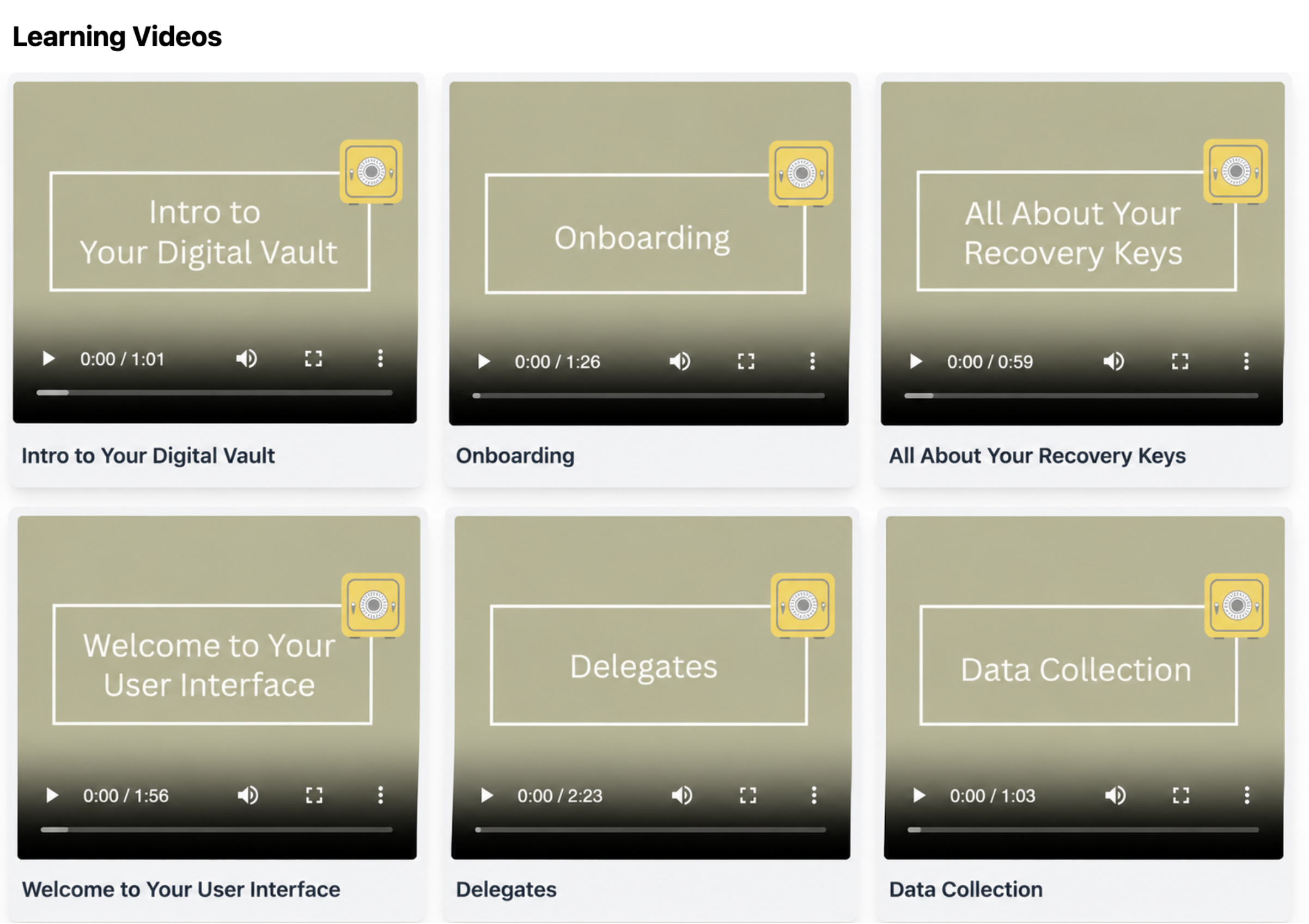Screen dimensions: 1309x924
Task: Click the 0:00 / 2:23 time display
Action: click(x=559, y=796)
